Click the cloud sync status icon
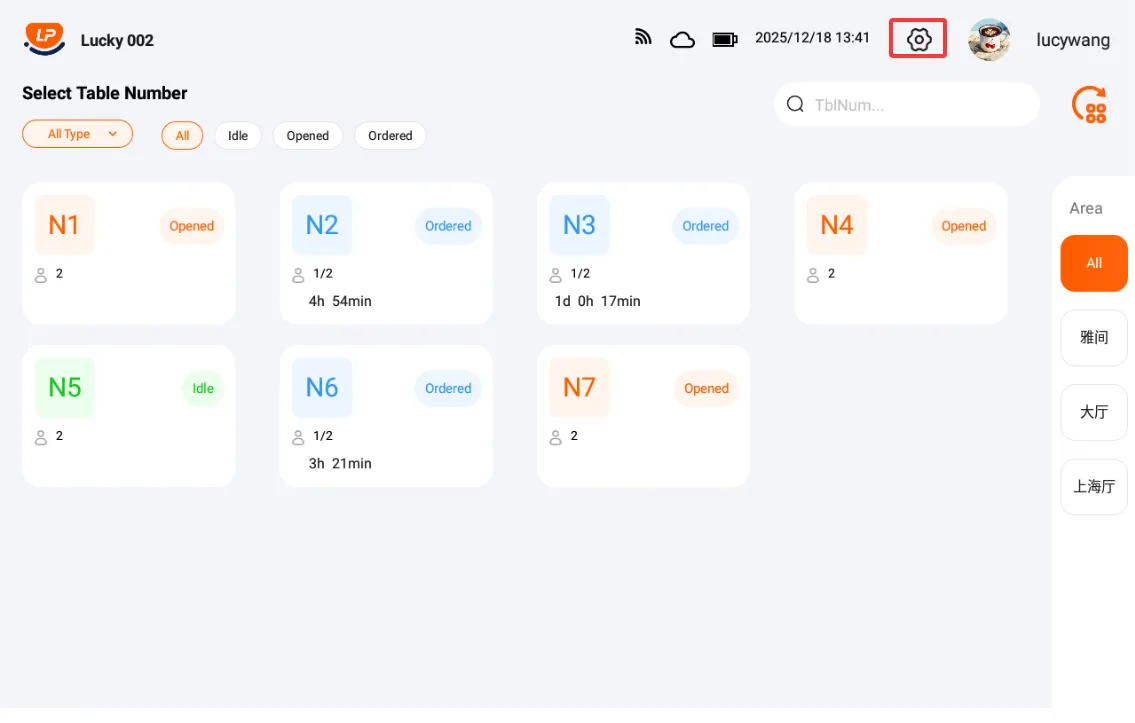The image size is (1135, 723). 682,40
